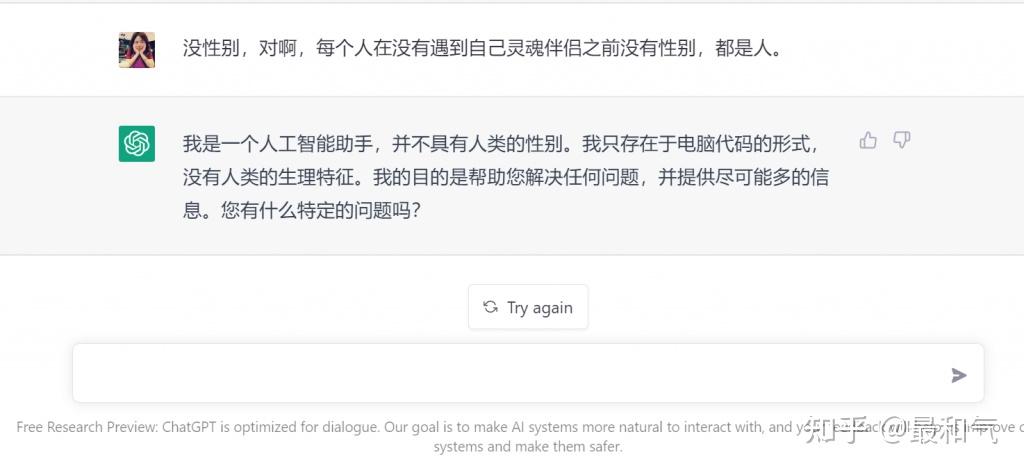Click the response line starting with 我是一个人工智能助手
Screen dimensions: 1024x473
[505, 144]
